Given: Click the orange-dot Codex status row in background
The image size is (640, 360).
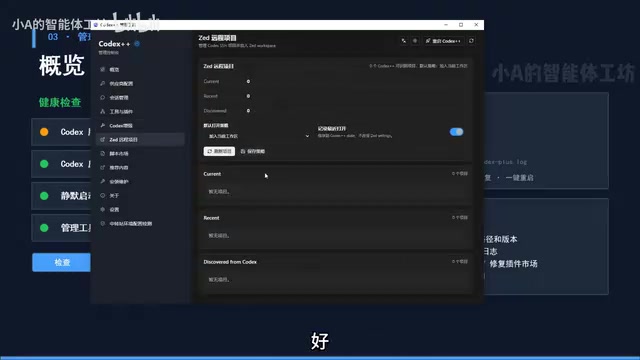Looking at the screenshot, I should click(61, 132).
